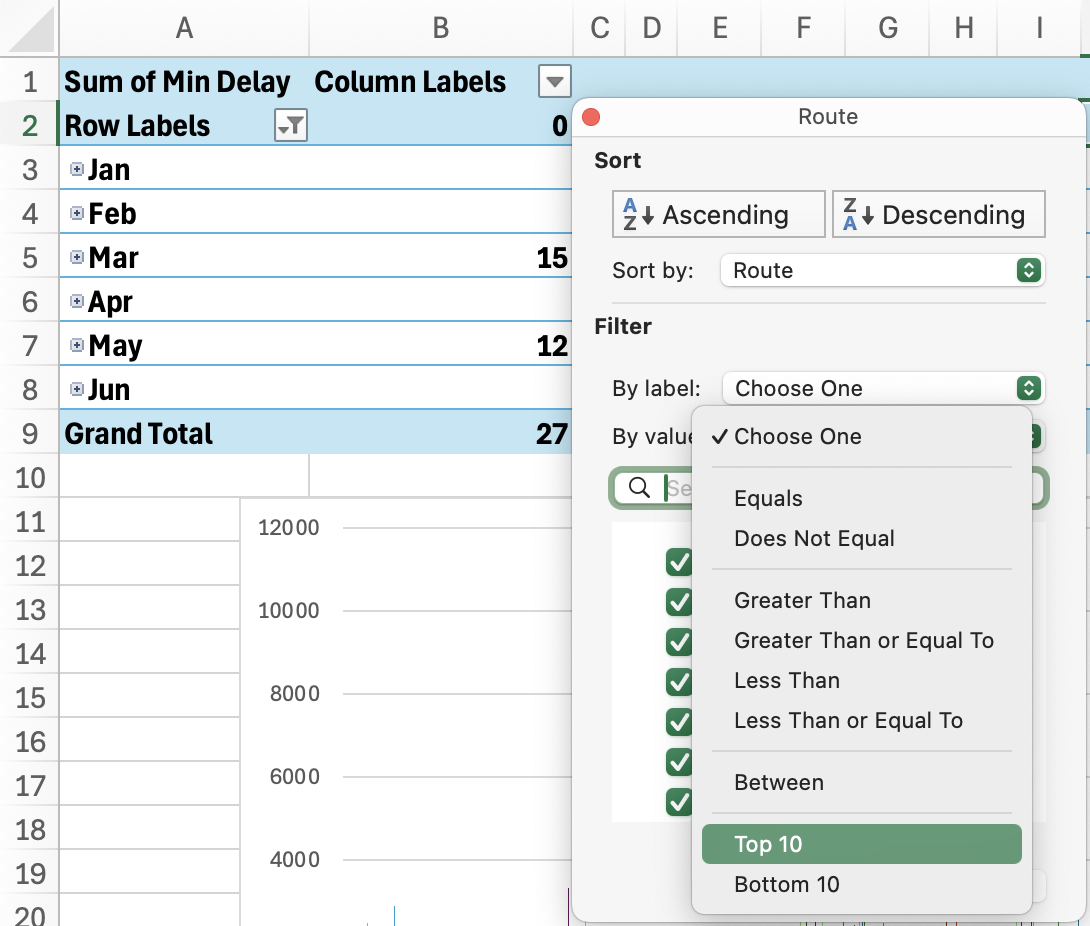The width and height of the screenshot is (1090, 926).
Task: Open the Sort by Route dropdown
Action: tap(882, 270)
